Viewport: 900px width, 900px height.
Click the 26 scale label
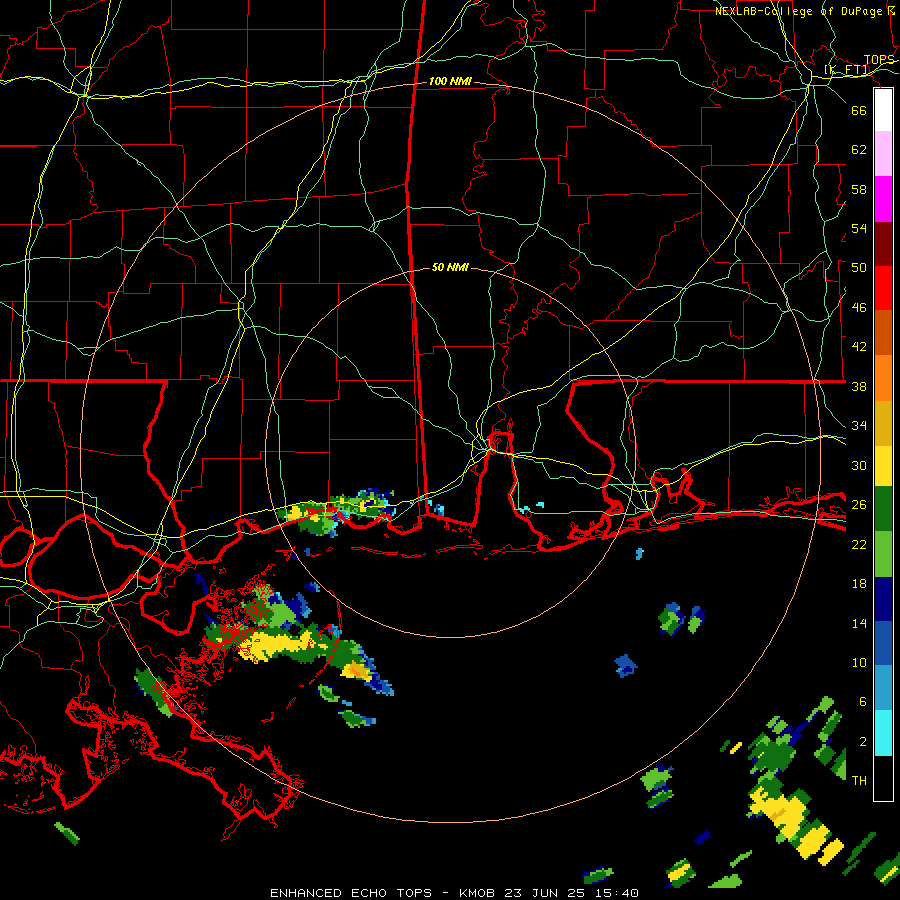click(x=859, y=505)
